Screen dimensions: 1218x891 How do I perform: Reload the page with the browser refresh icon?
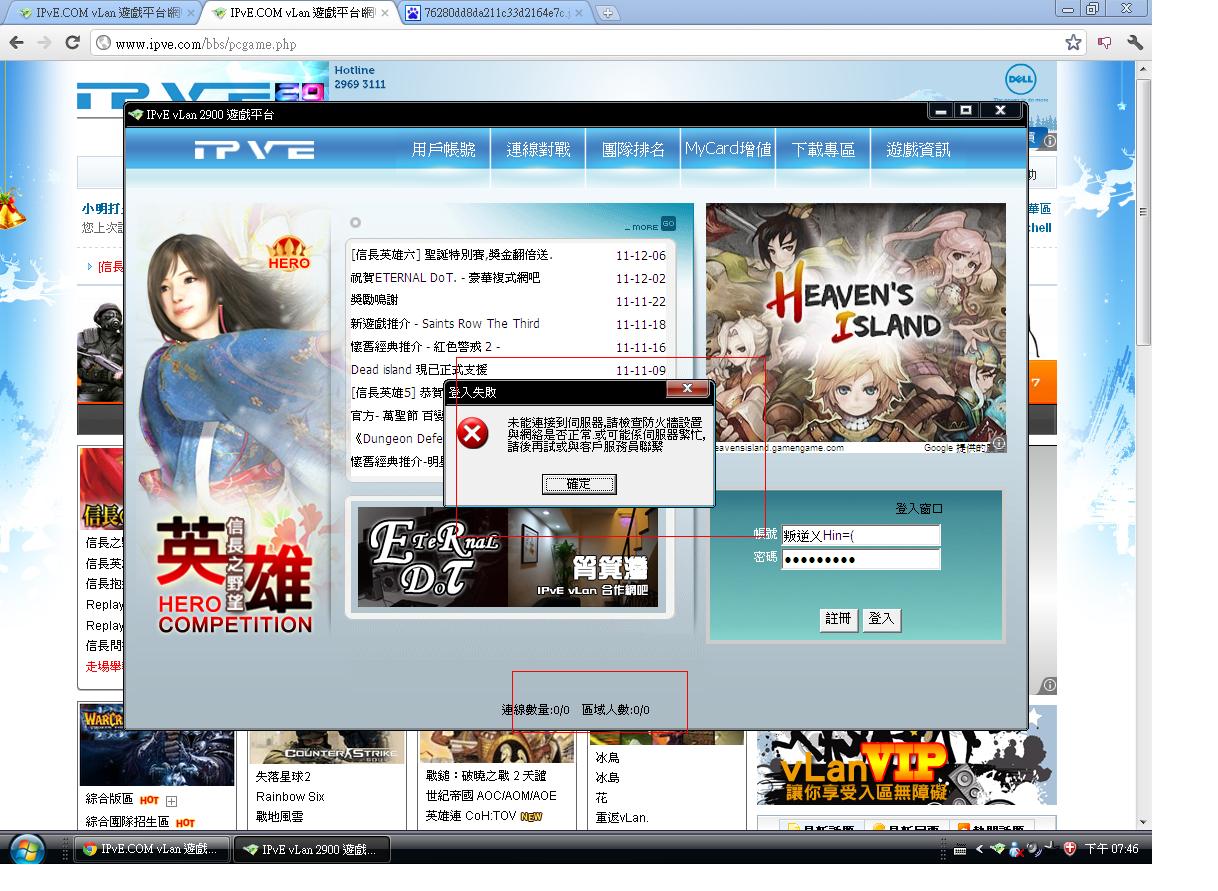tap(72, 42)
